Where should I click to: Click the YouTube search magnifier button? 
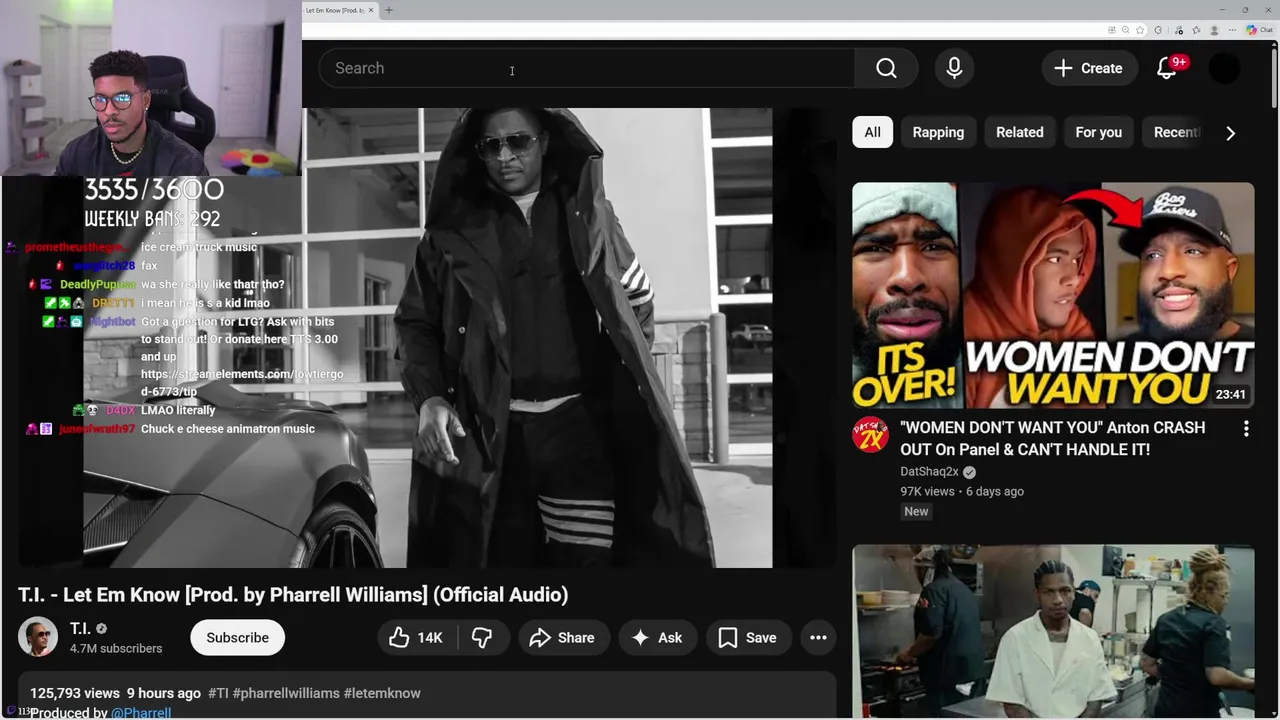click(886, 68)
